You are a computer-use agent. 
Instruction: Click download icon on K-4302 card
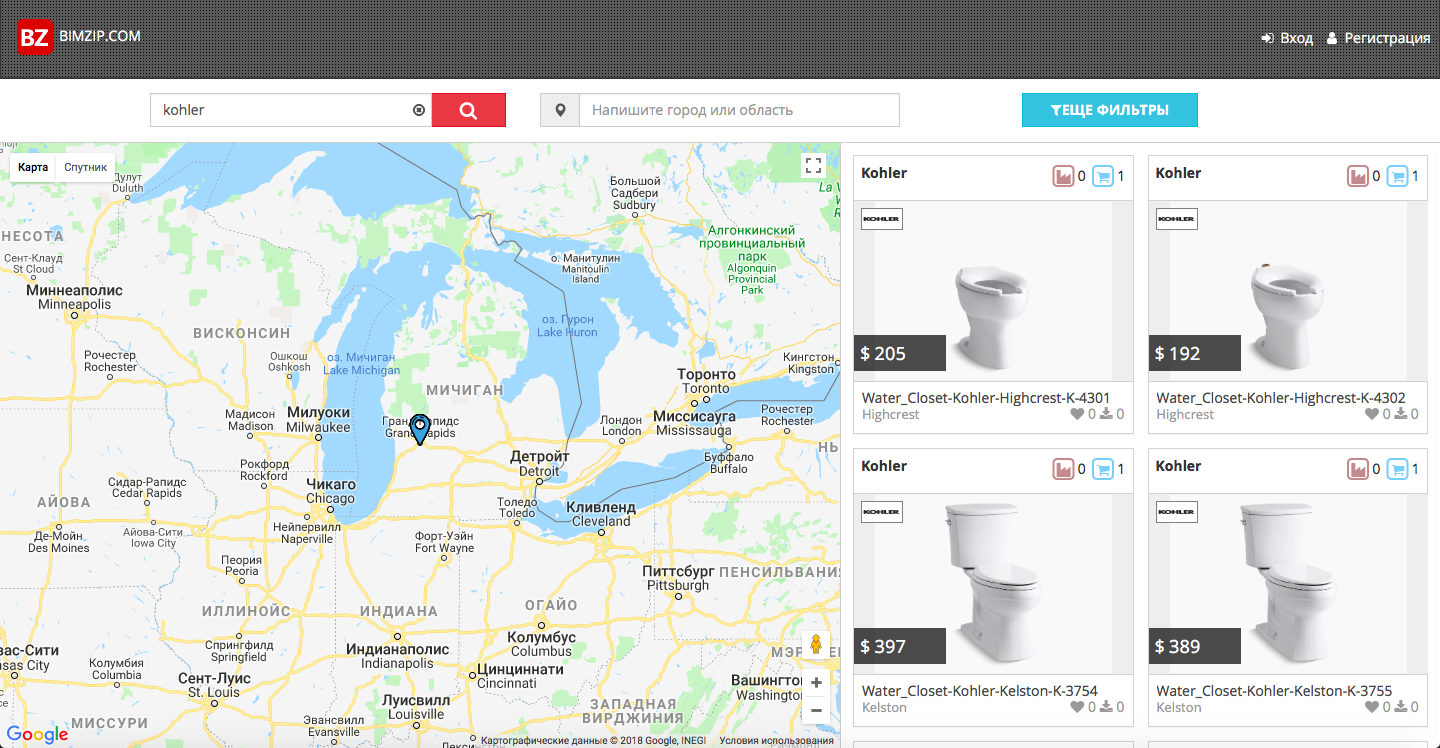click(x=1402, y=414)
